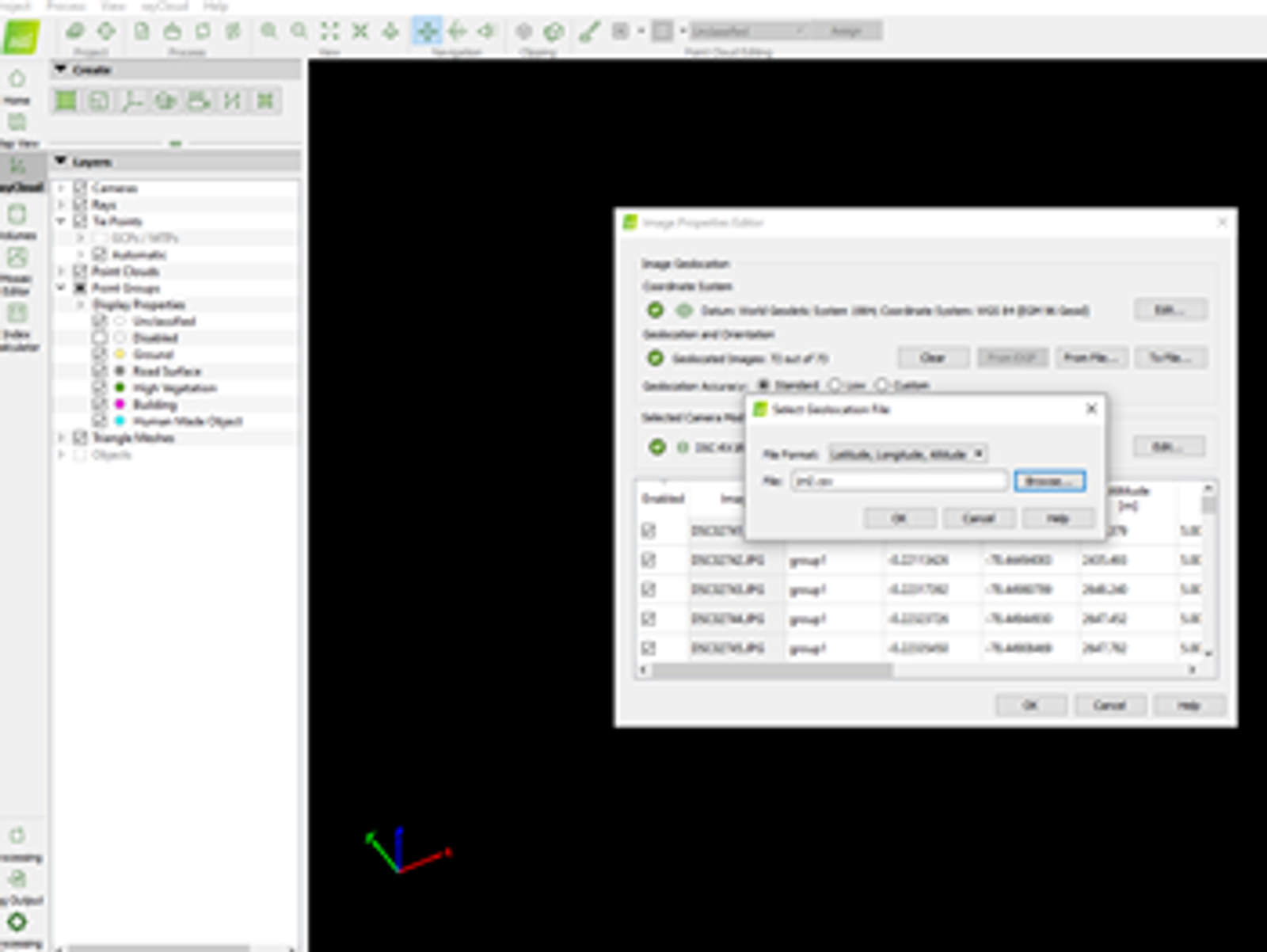Click Cancel in Select Geolocation File dialog
The height and width of the screenshot is (952, 1267).
click(x=979, y=518)
